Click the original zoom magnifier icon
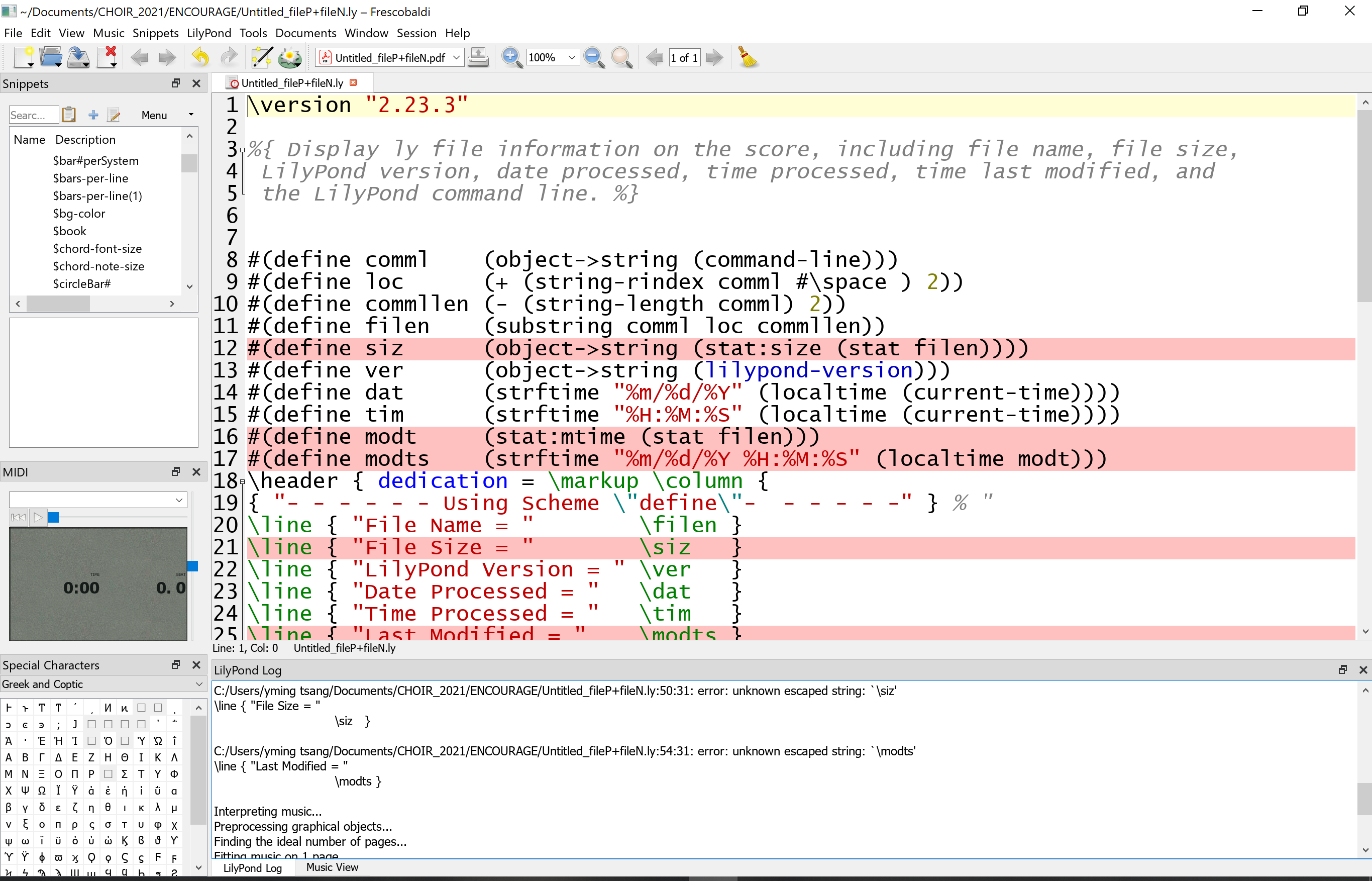1372x881 pixels. [621, 57]
